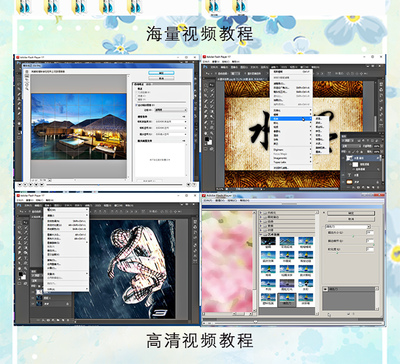This screenshot has height=364, width=400.
Task: Open the blend mode dropdown in calligraphy Layers panel
Action: (351, 146)
